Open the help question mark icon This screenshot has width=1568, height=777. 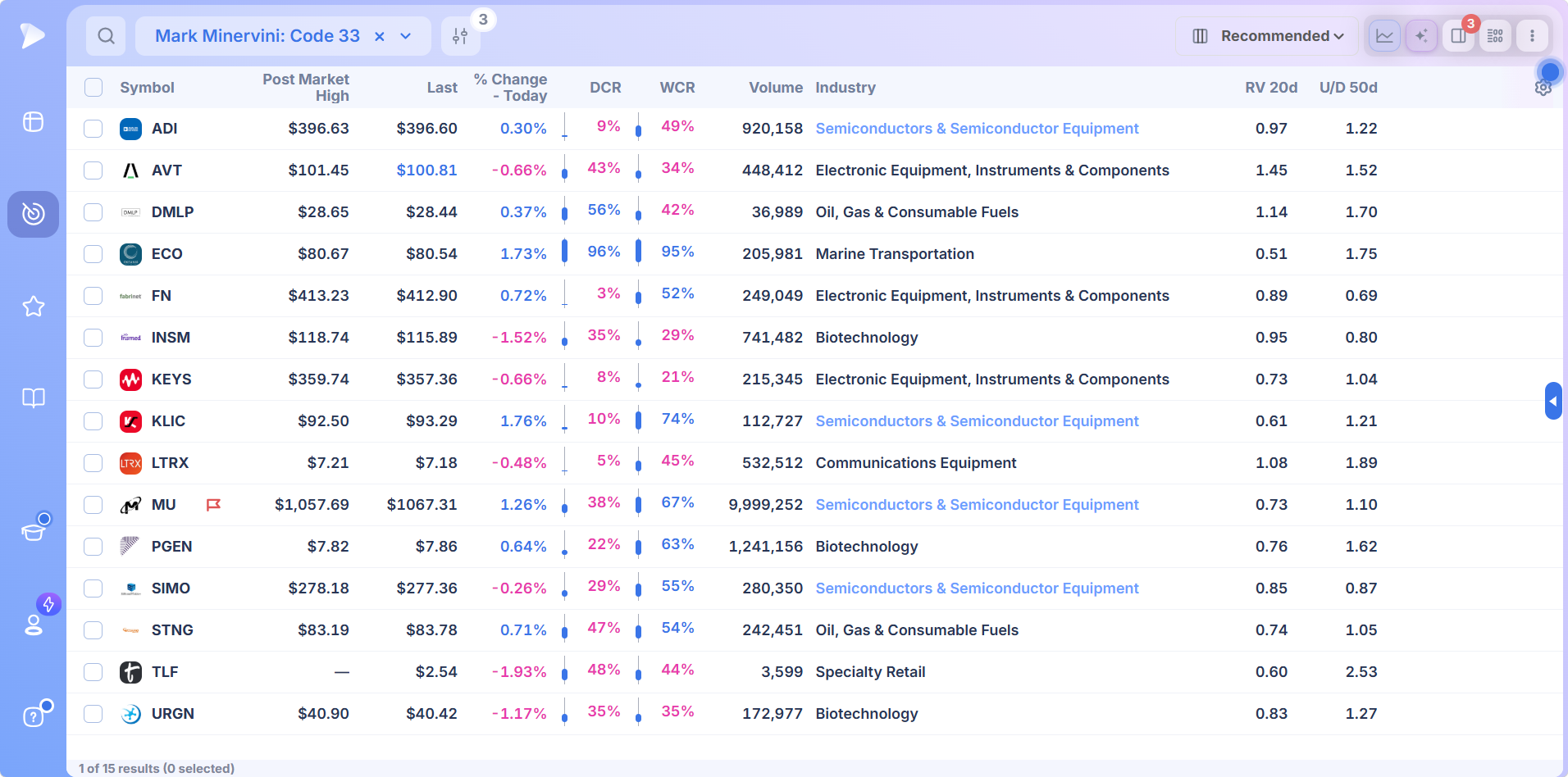tap(33, 717)
